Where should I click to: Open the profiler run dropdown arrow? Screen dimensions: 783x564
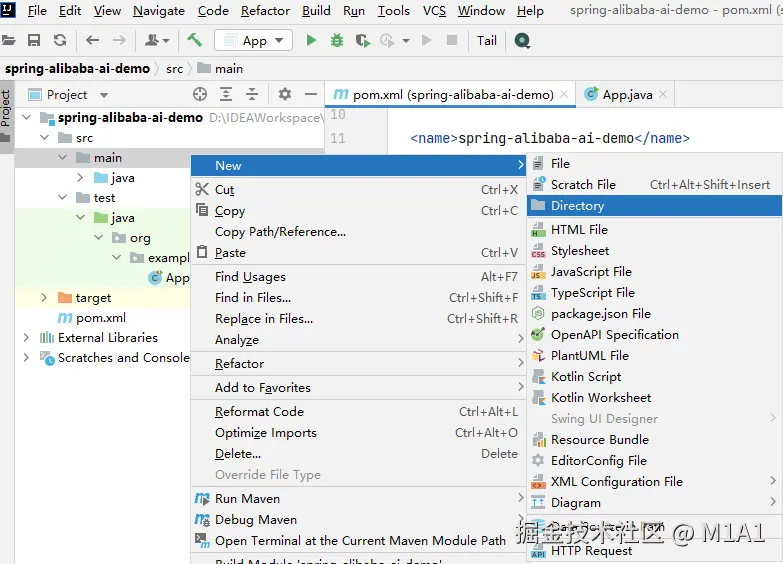click(406, 41)
